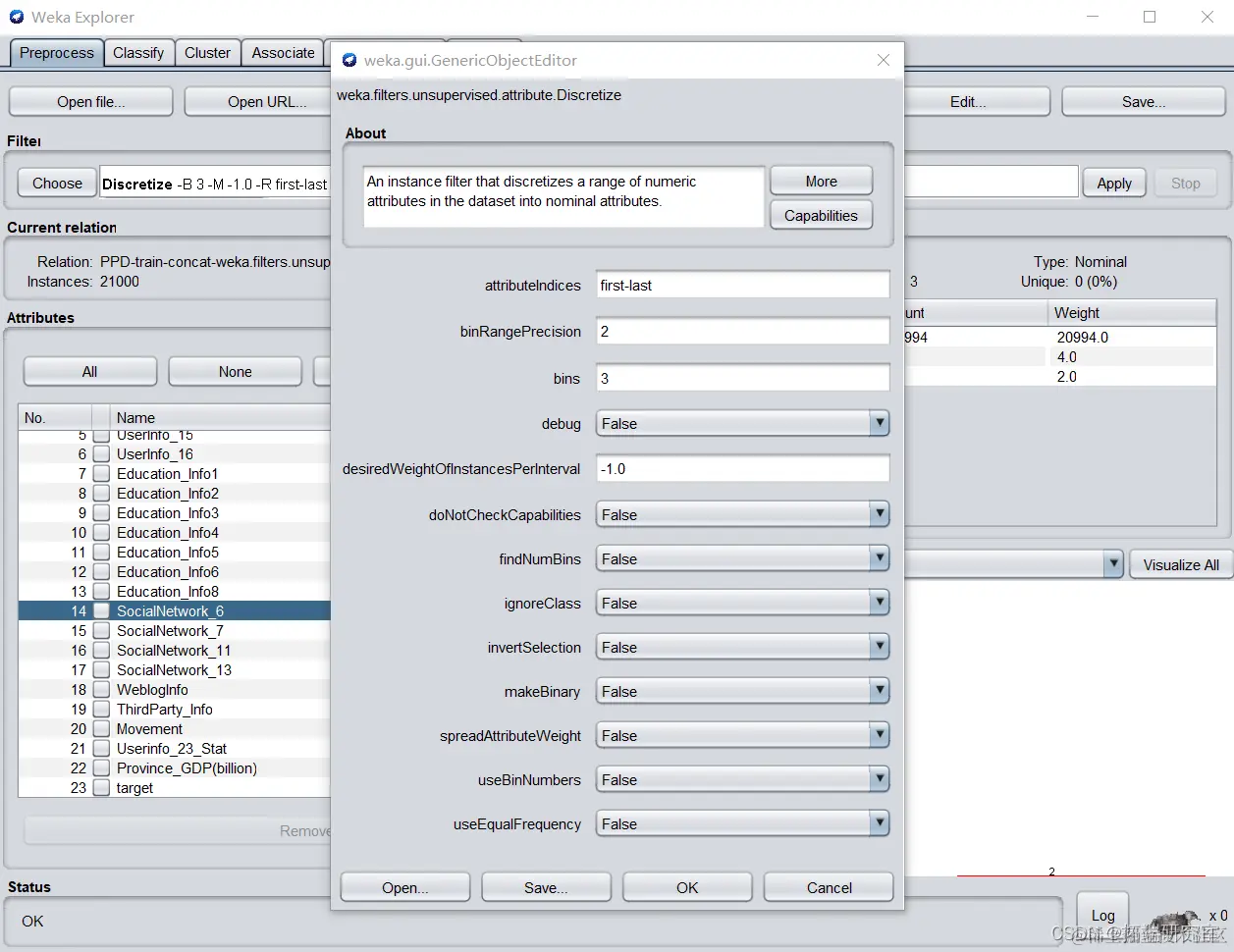Click Choose filter button
This screenshot has height=952, width=1234.
[x=57, y=183]
